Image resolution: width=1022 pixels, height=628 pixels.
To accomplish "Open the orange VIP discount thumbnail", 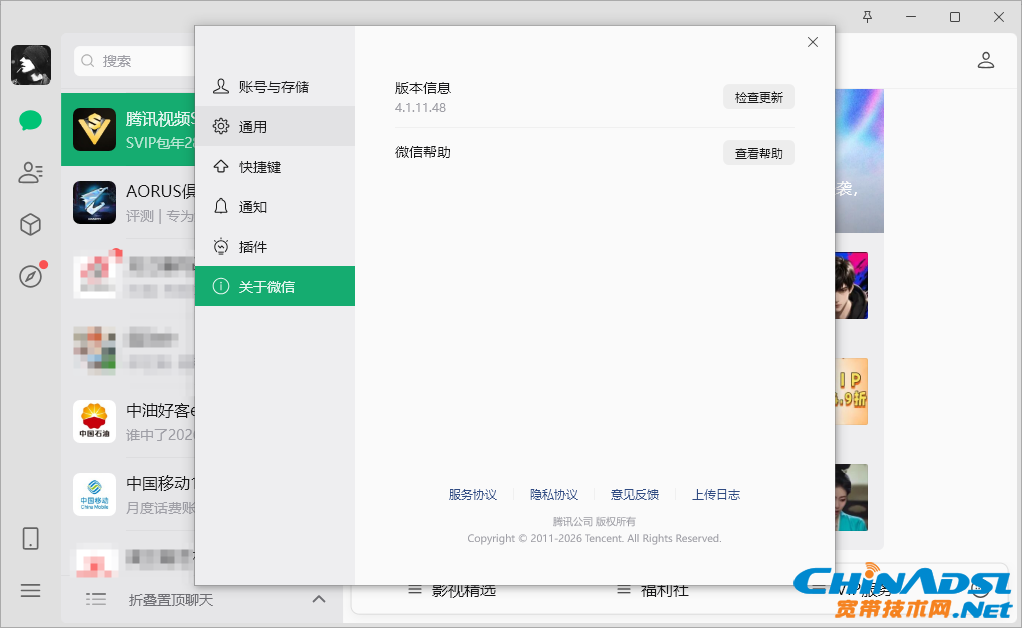I will point(851,392).
